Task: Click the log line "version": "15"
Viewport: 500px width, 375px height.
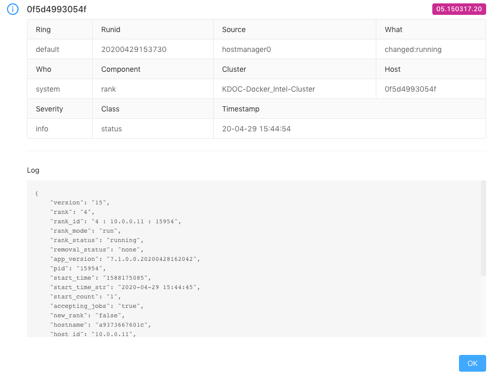Action: point(80,203)
